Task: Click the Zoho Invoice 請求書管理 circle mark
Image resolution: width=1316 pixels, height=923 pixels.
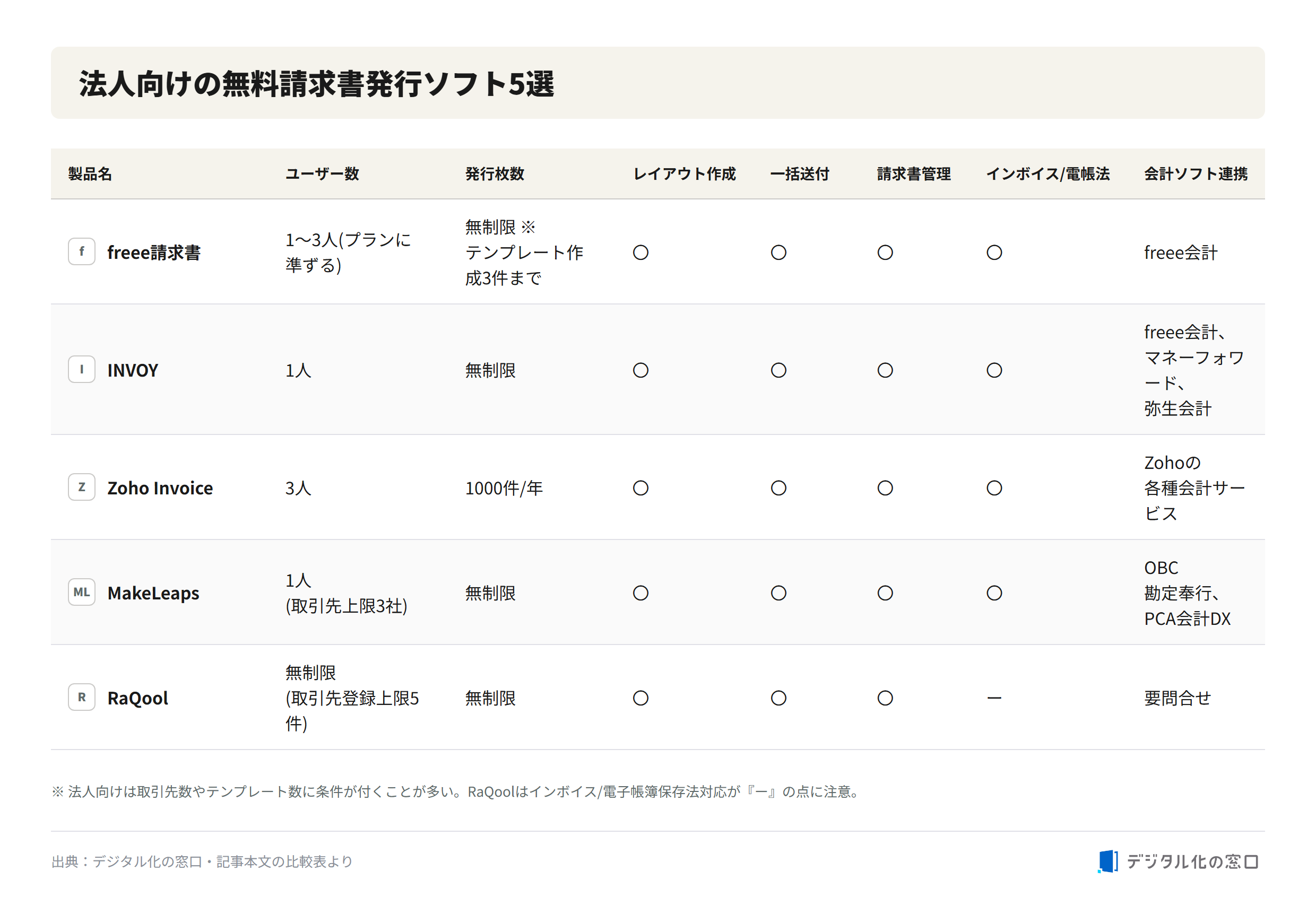Action: 885,488
